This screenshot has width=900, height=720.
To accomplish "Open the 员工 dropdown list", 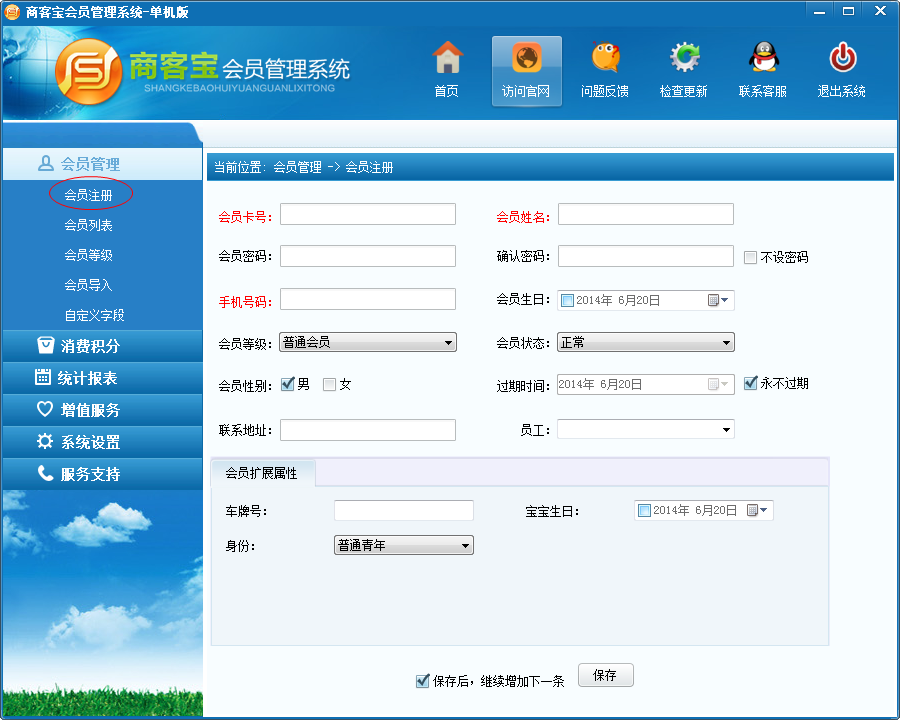I will coord(646,429).
